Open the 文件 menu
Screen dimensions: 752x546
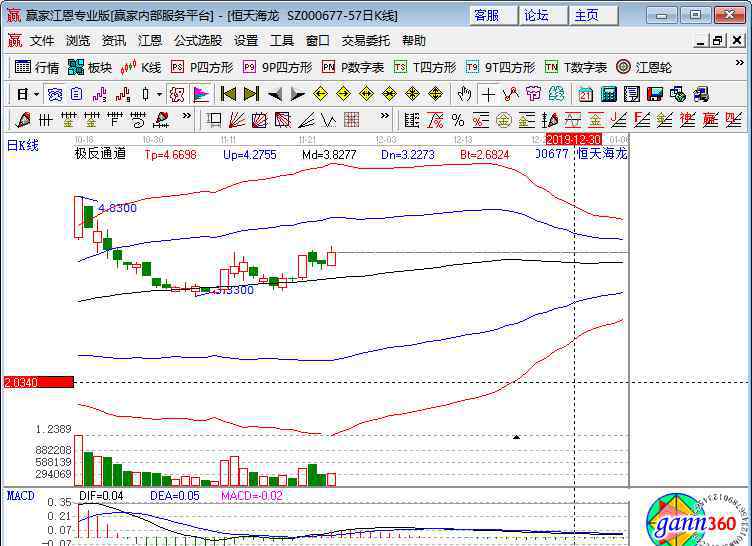point(41,41)
